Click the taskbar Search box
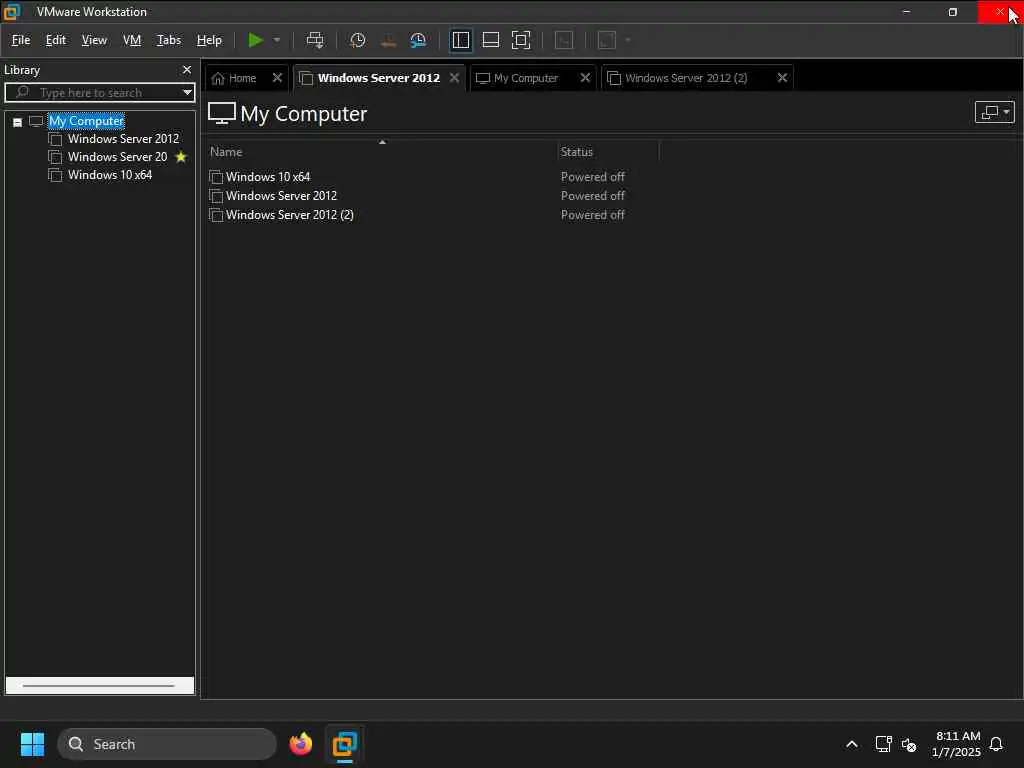1024x768 pixels. coord(167,744)
